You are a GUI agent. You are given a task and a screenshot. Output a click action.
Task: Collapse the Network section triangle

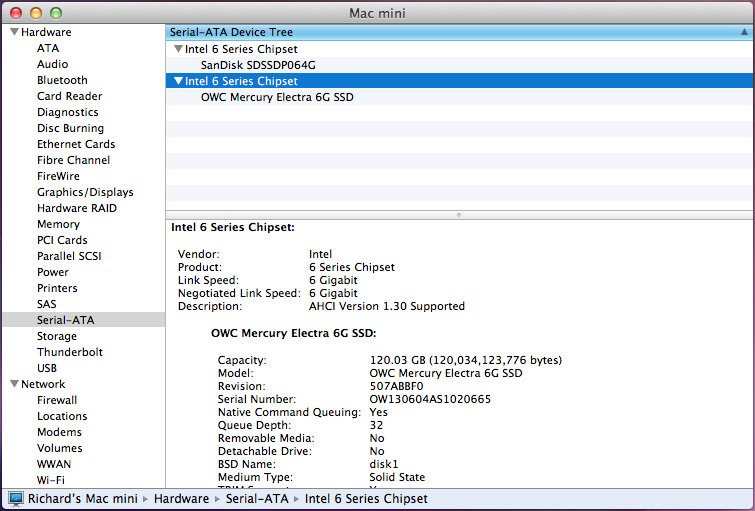tap(14, 384)
